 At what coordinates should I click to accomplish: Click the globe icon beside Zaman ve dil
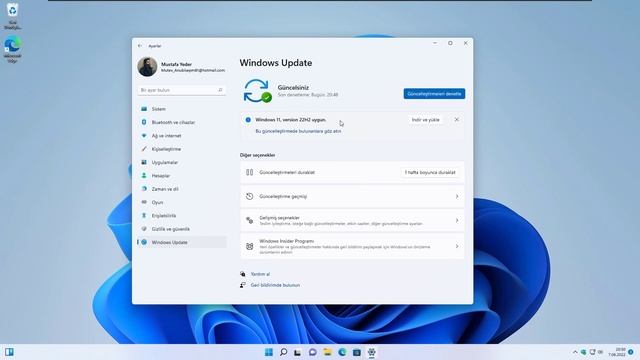(144, 189)
